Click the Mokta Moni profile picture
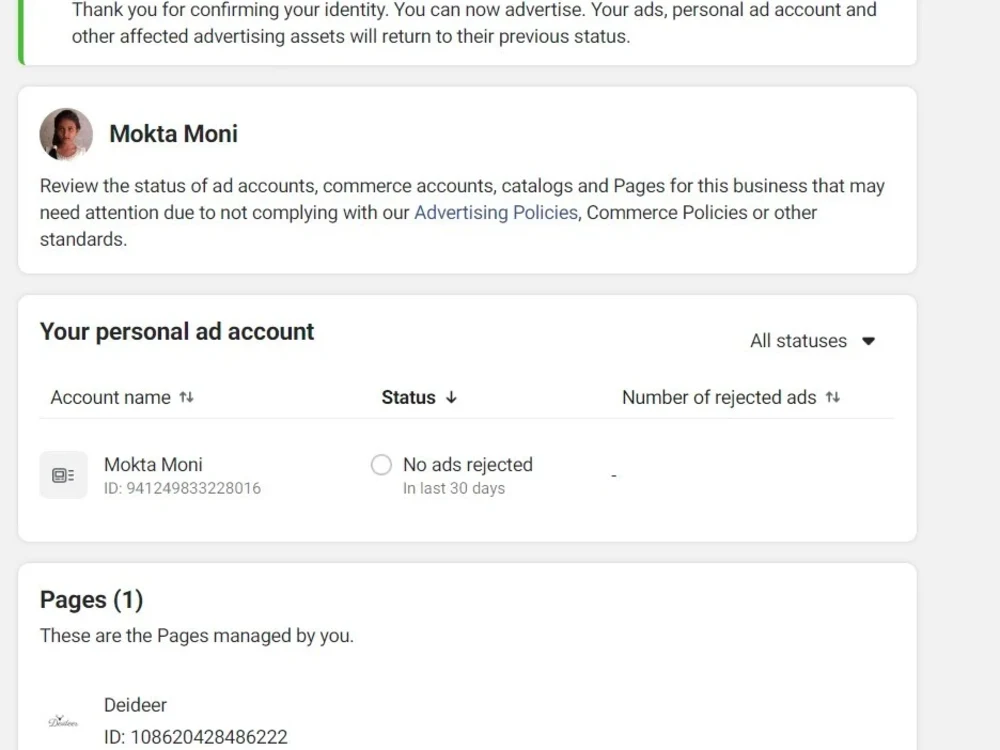 coord(66,134)
